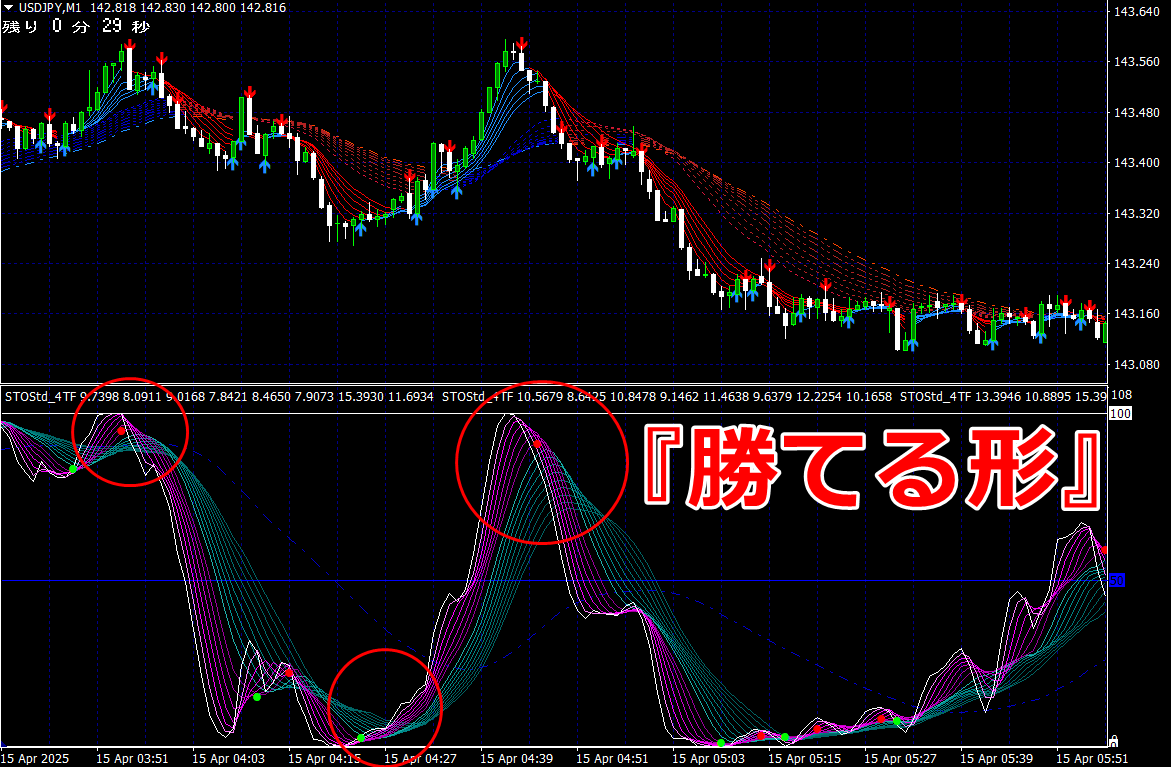Click the 143.560 price axis label

tap(1137, 62)
